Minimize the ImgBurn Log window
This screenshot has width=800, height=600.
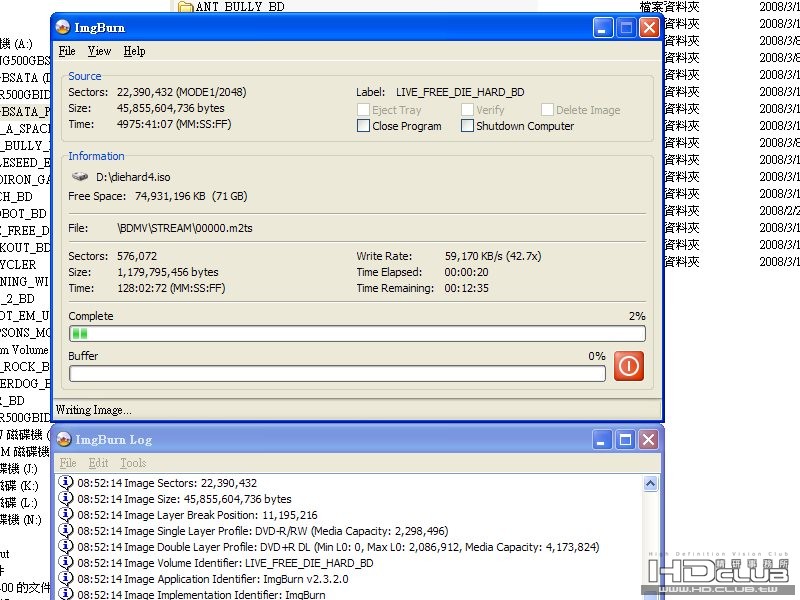(602, 439)
